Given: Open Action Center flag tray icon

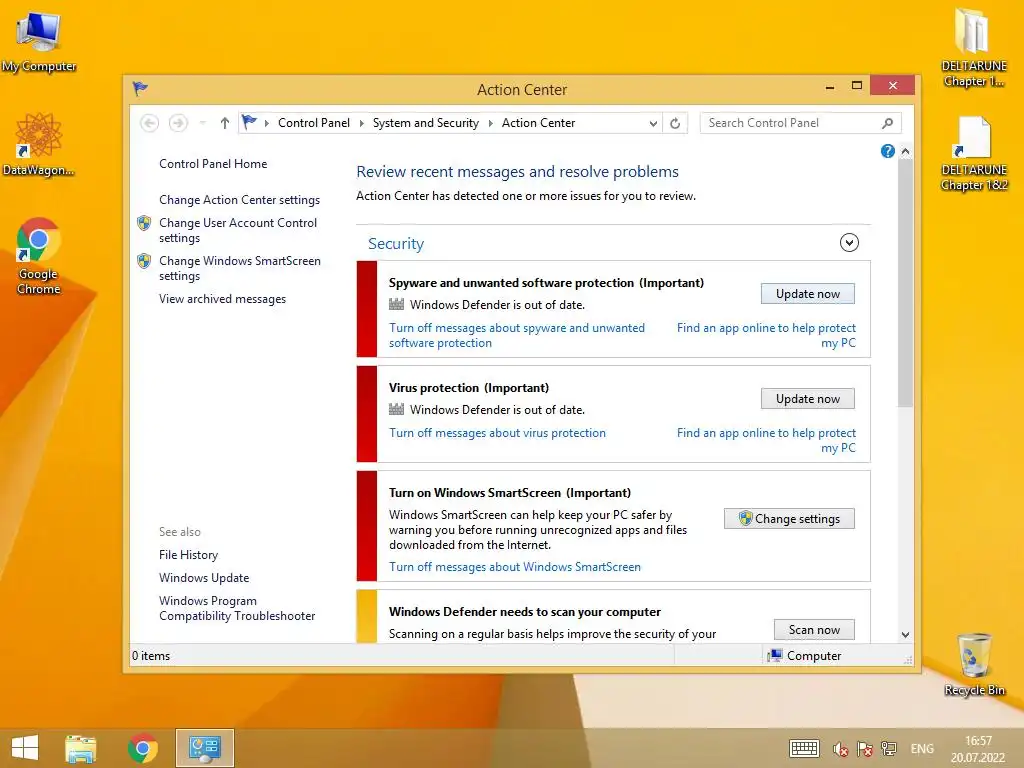Looking at the screenshot, I should tap(865, 749).
